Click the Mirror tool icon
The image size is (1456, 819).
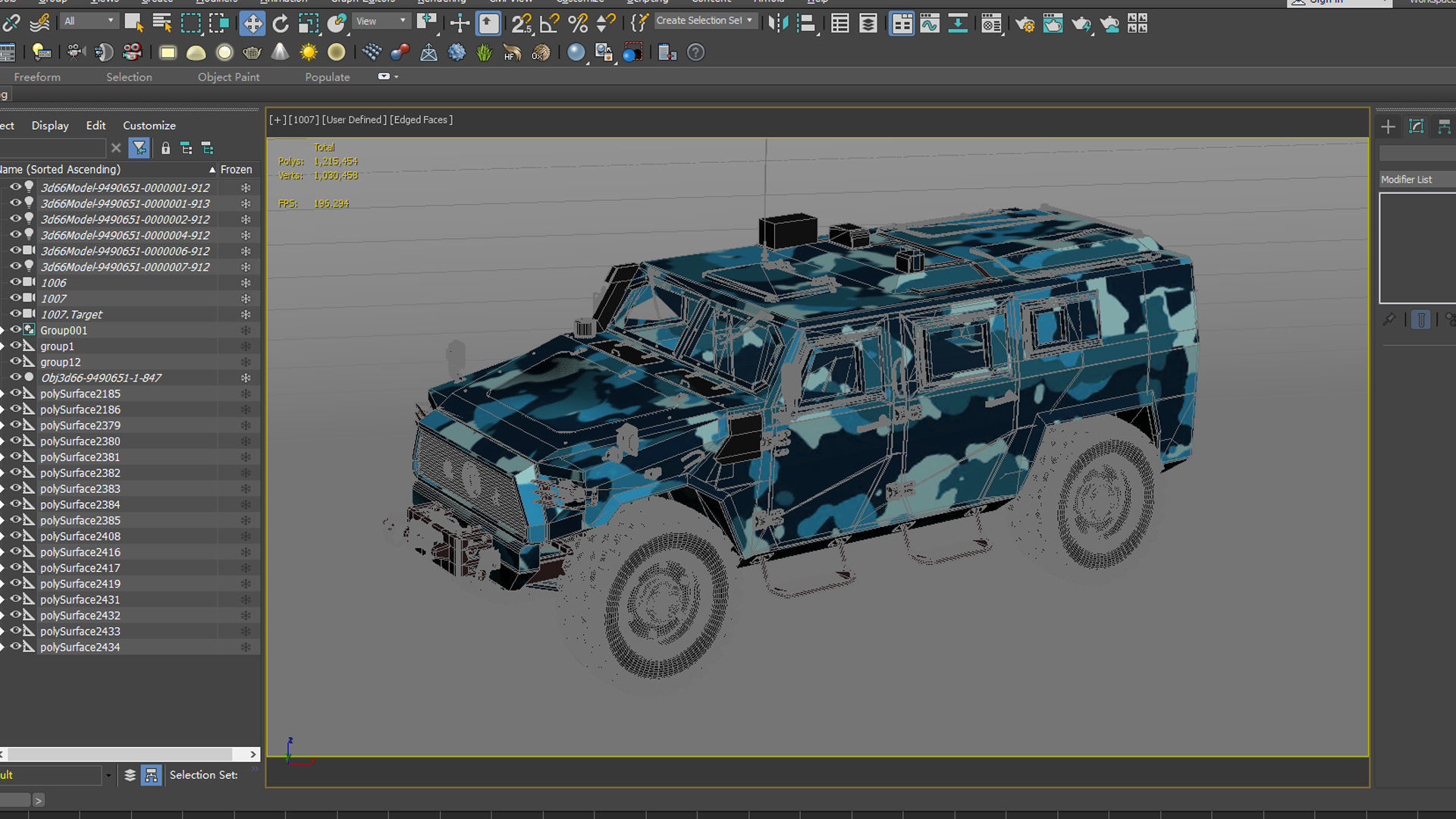coord(778,24)
